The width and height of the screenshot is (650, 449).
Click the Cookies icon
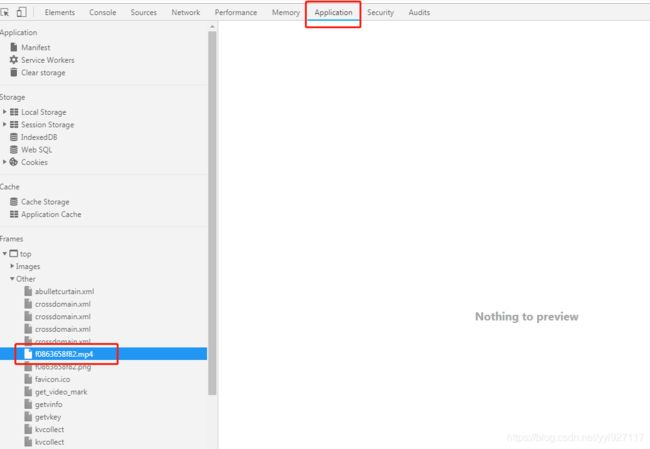(14, 162)
